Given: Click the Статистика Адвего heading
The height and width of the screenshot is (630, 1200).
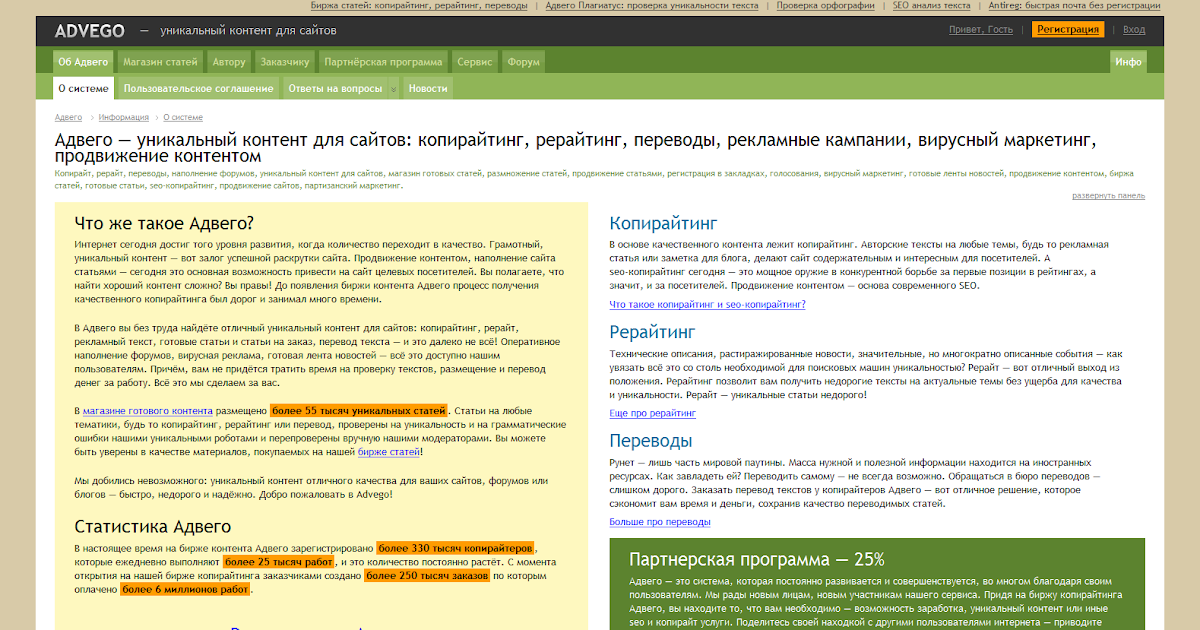Looking at the screenshot, I should coord(153,527).
